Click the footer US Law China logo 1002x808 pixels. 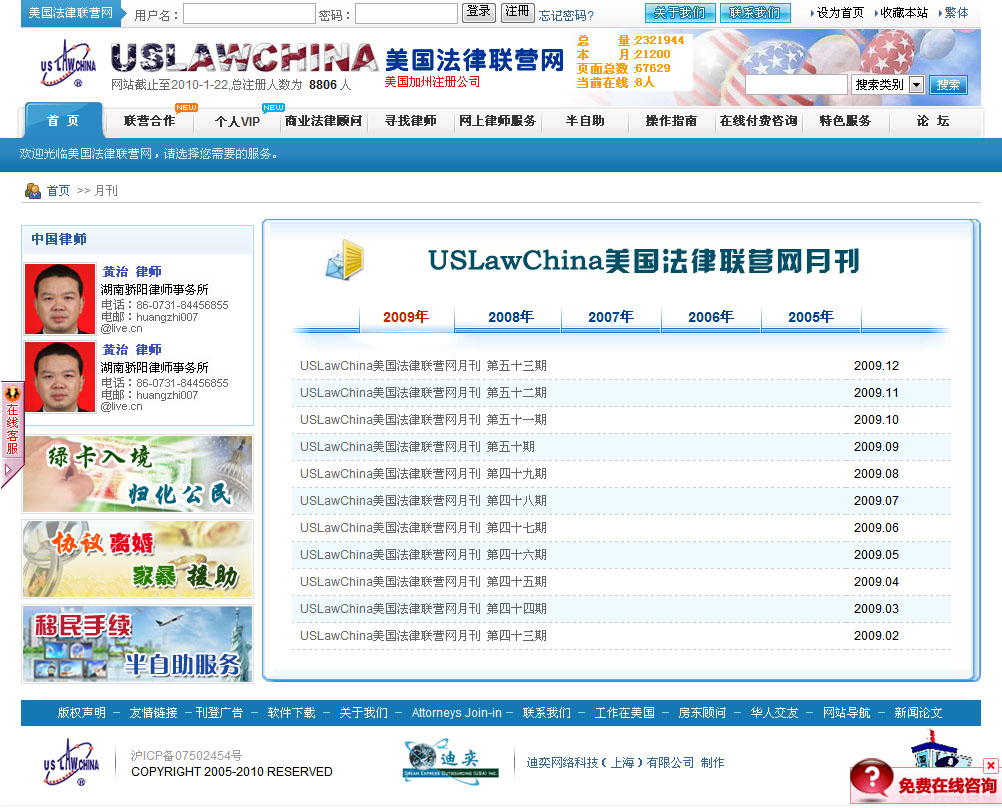[x=71, y=763]
